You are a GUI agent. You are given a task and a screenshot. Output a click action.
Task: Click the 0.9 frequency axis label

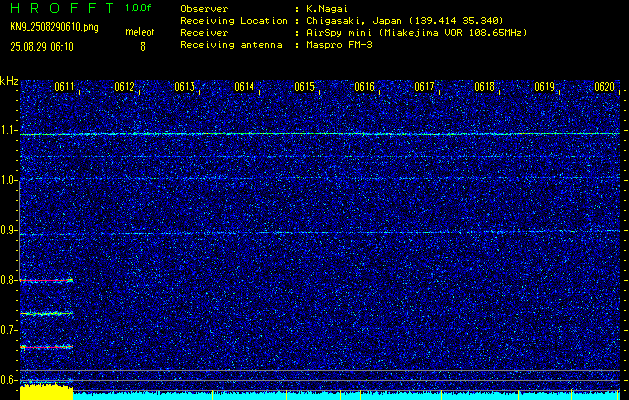point(8,230)
